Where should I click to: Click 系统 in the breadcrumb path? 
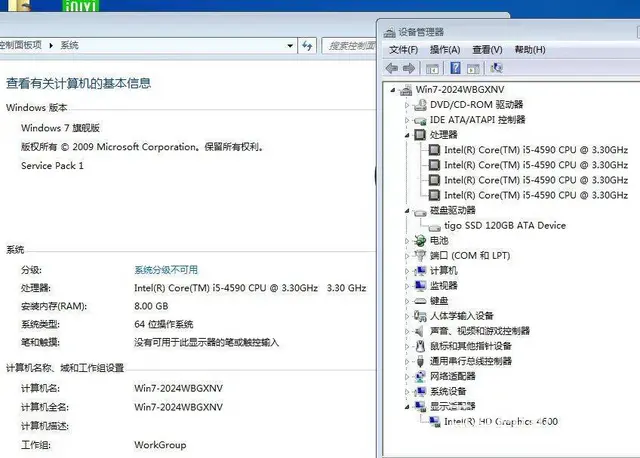tap(69, 45)
